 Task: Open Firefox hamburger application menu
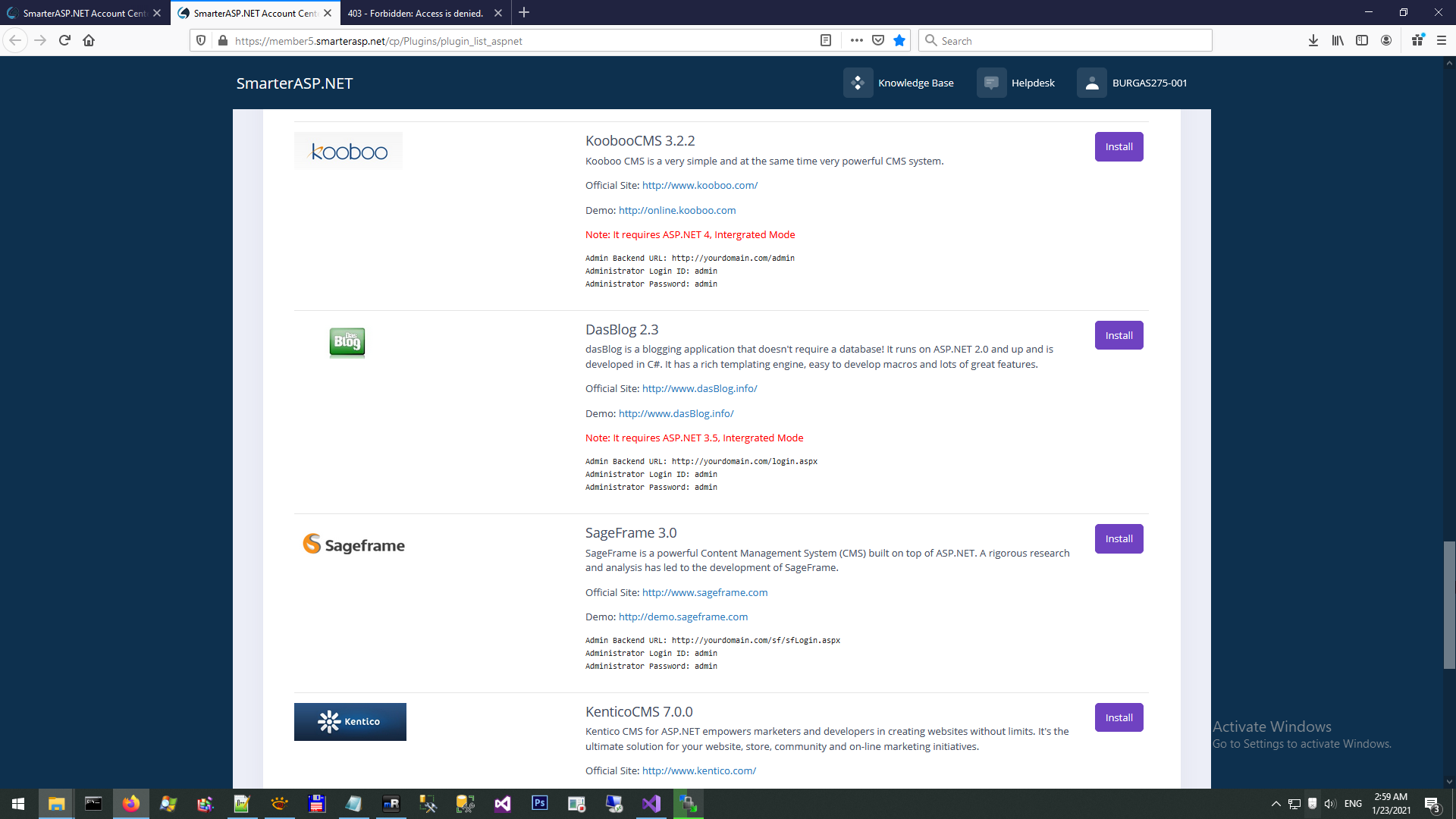[x=1442, y=41]
